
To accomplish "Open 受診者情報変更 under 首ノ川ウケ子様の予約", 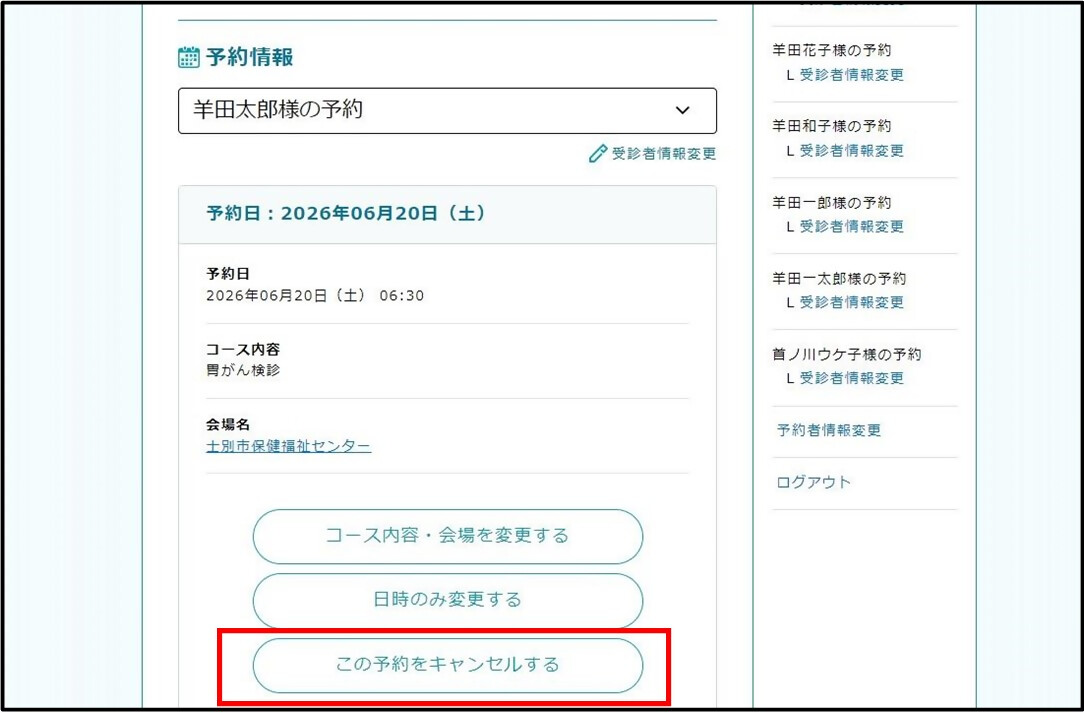I will (x=852, y=378).
